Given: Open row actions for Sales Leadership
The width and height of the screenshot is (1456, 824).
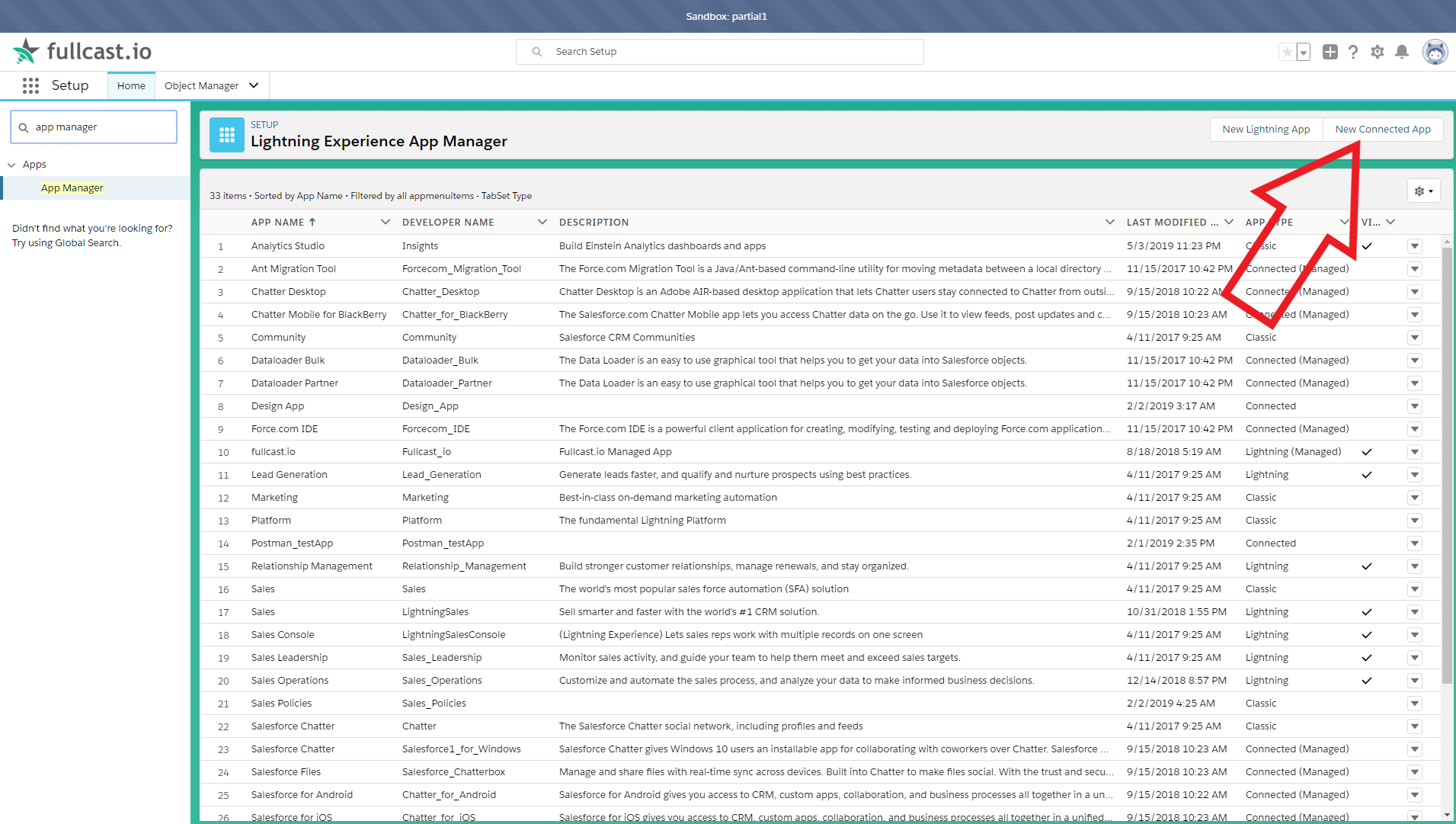Looking at the screenshot, I should (1415, 658).
